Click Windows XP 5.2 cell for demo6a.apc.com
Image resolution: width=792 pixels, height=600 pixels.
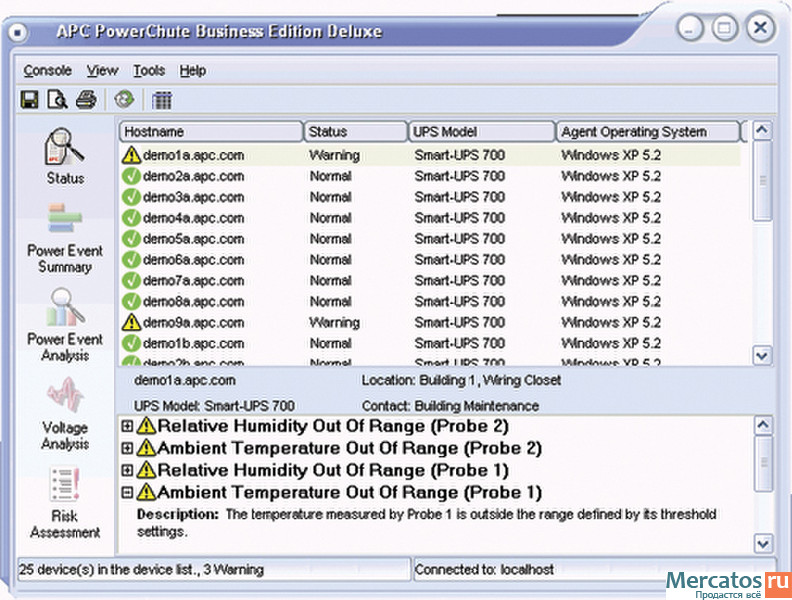click(611, 260)
